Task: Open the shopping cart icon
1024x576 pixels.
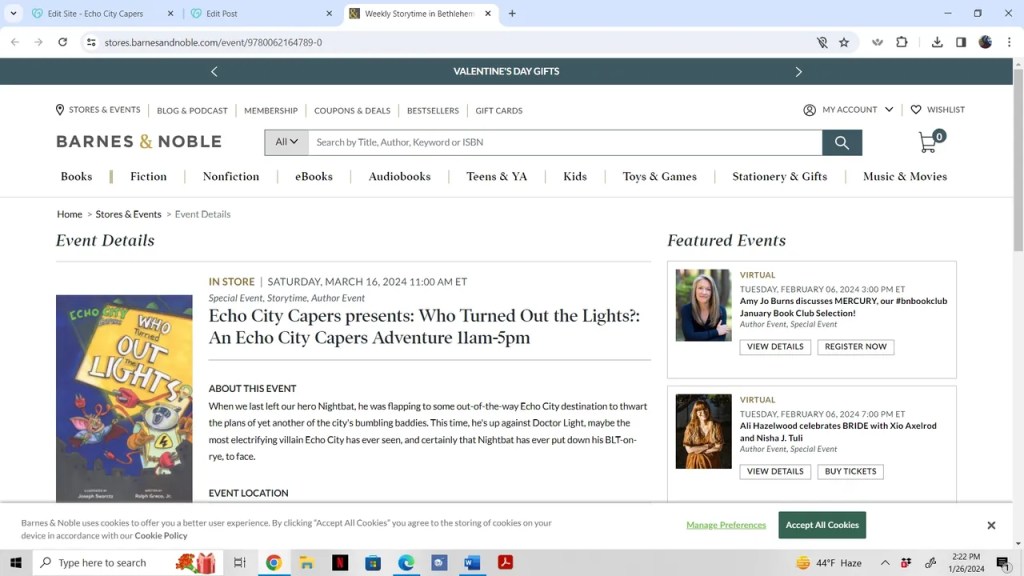Action: 929,142
